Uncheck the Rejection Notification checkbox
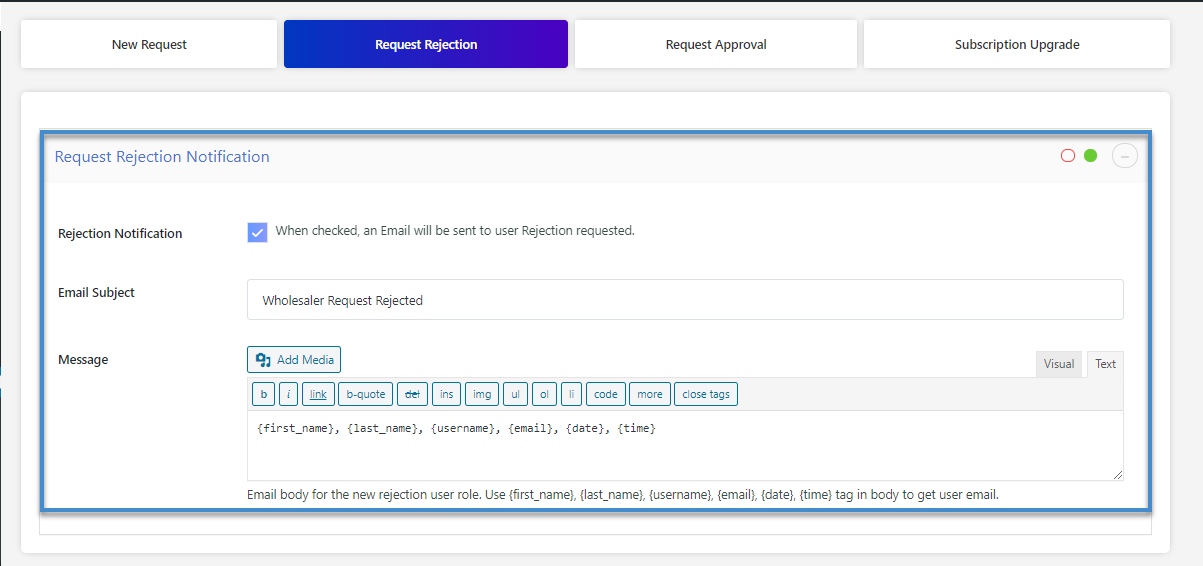The height and width of the screenshot is (566, 1203). (x=257, y=232)
